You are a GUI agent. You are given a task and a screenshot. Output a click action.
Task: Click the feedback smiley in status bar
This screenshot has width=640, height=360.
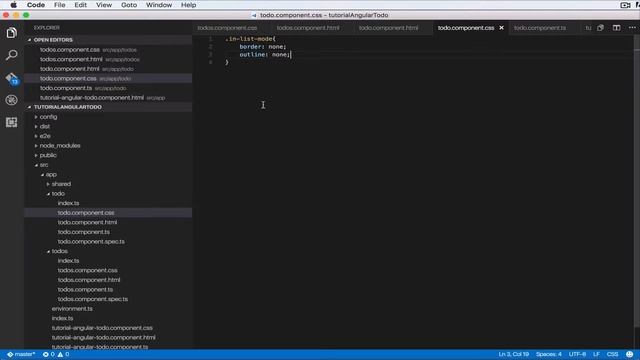(x=630, y=354)
